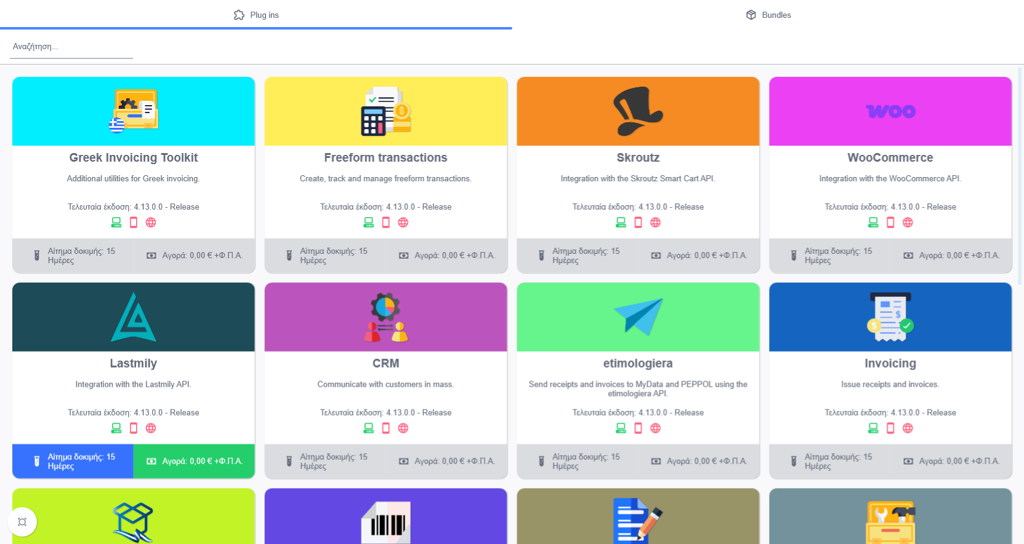This screenshot has height=544, width=1024.
Task: Purchase the CRM plugin
Action: pyautogui.click(x=447, y=461)
